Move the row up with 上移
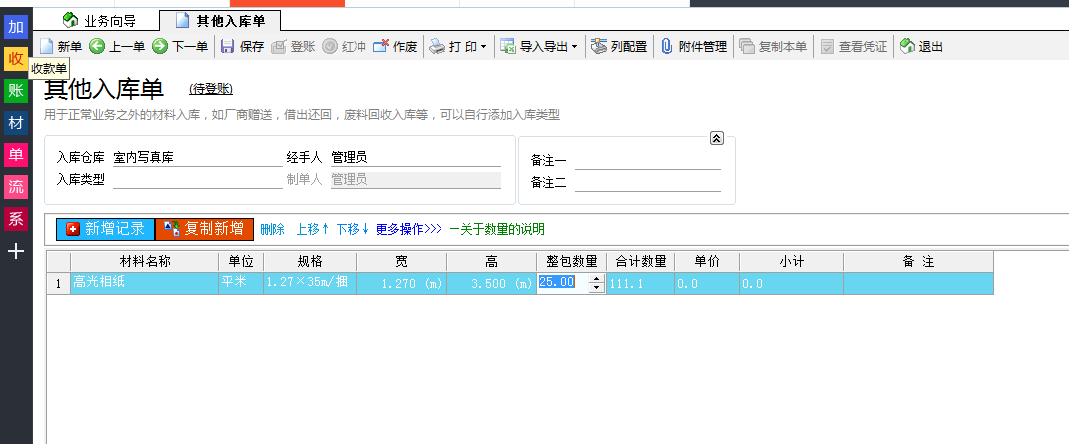Viewport: 1069px width, 444px height. click(x=313, y=229)
